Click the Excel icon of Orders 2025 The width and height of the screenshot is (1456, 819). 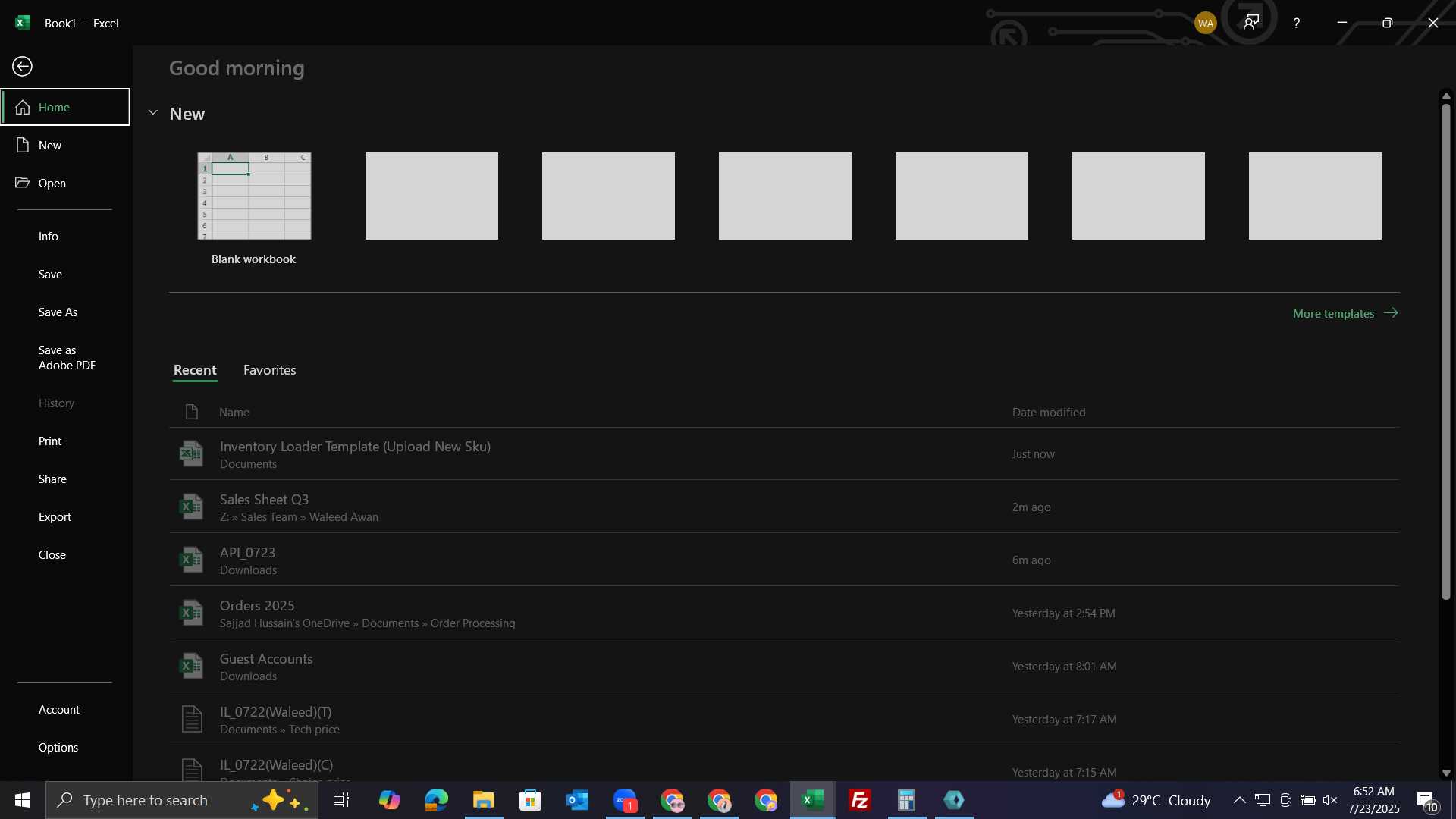click(x=191, y=613)
